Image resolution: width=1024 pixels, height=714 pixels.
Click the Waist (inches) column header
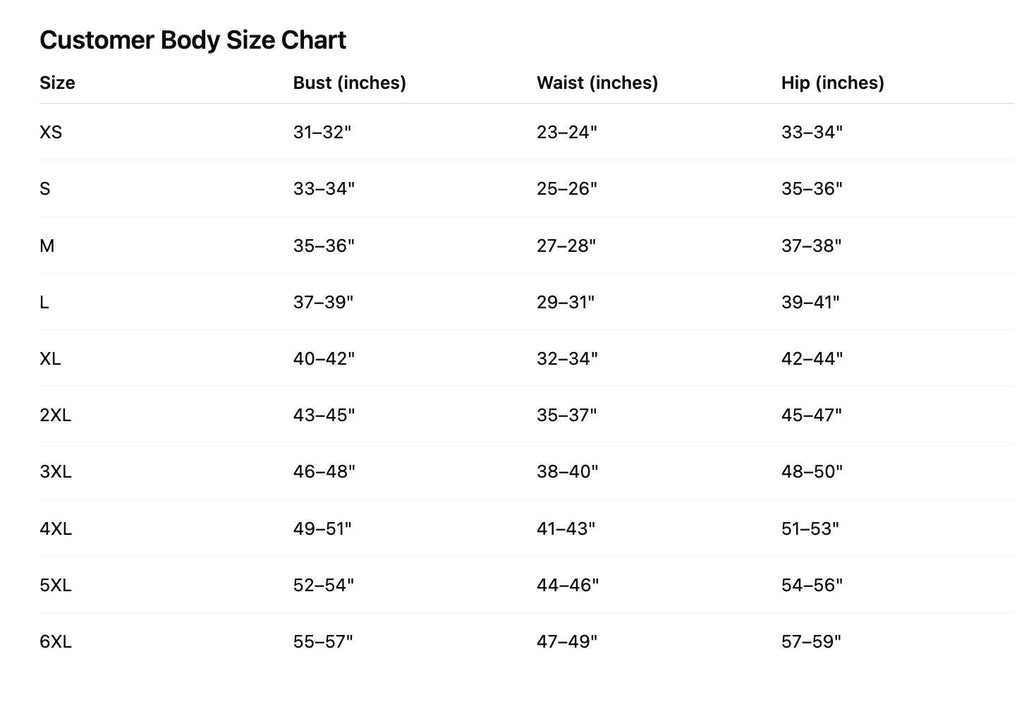(597, 83)
